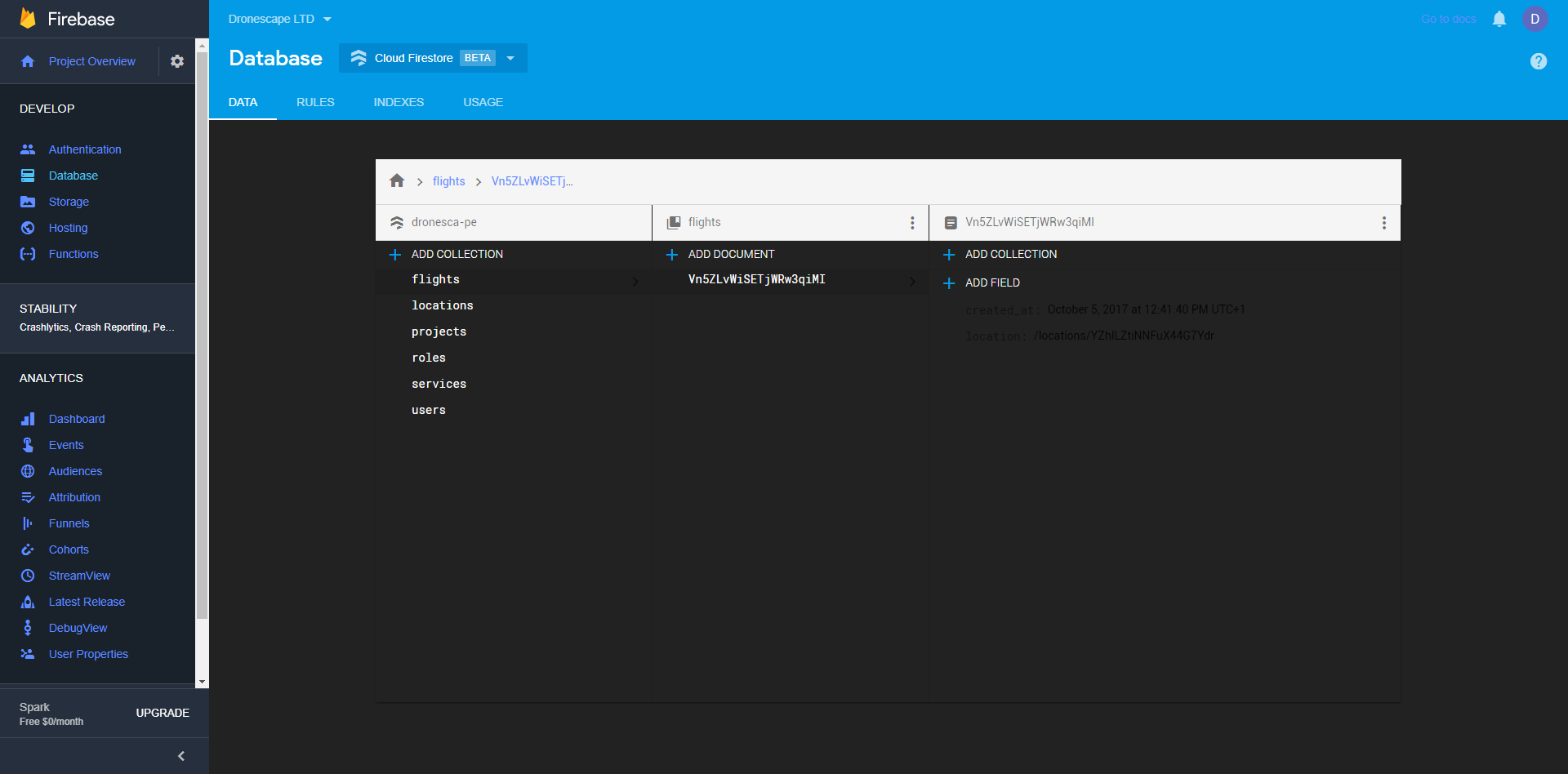Open the user avatar D account menu
This screenshot has width=1568, height=774.
[1535, 19]
